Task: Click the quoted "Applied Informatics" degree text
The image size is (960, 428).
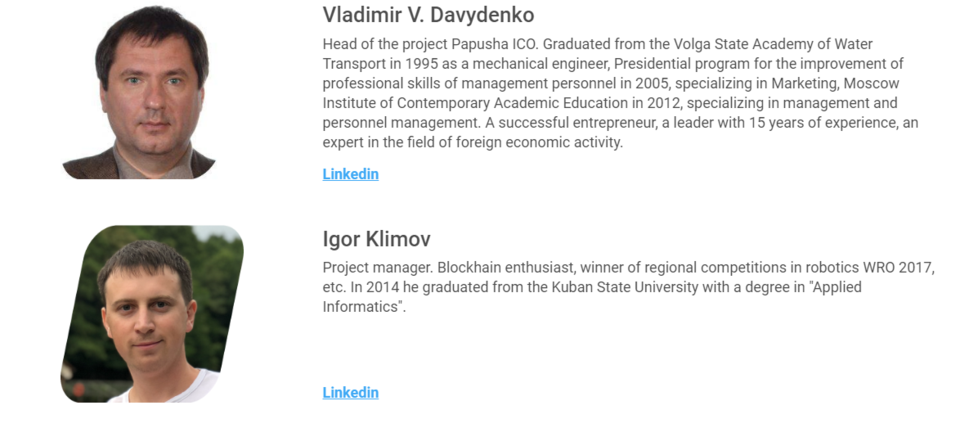Action: (836, 287)
